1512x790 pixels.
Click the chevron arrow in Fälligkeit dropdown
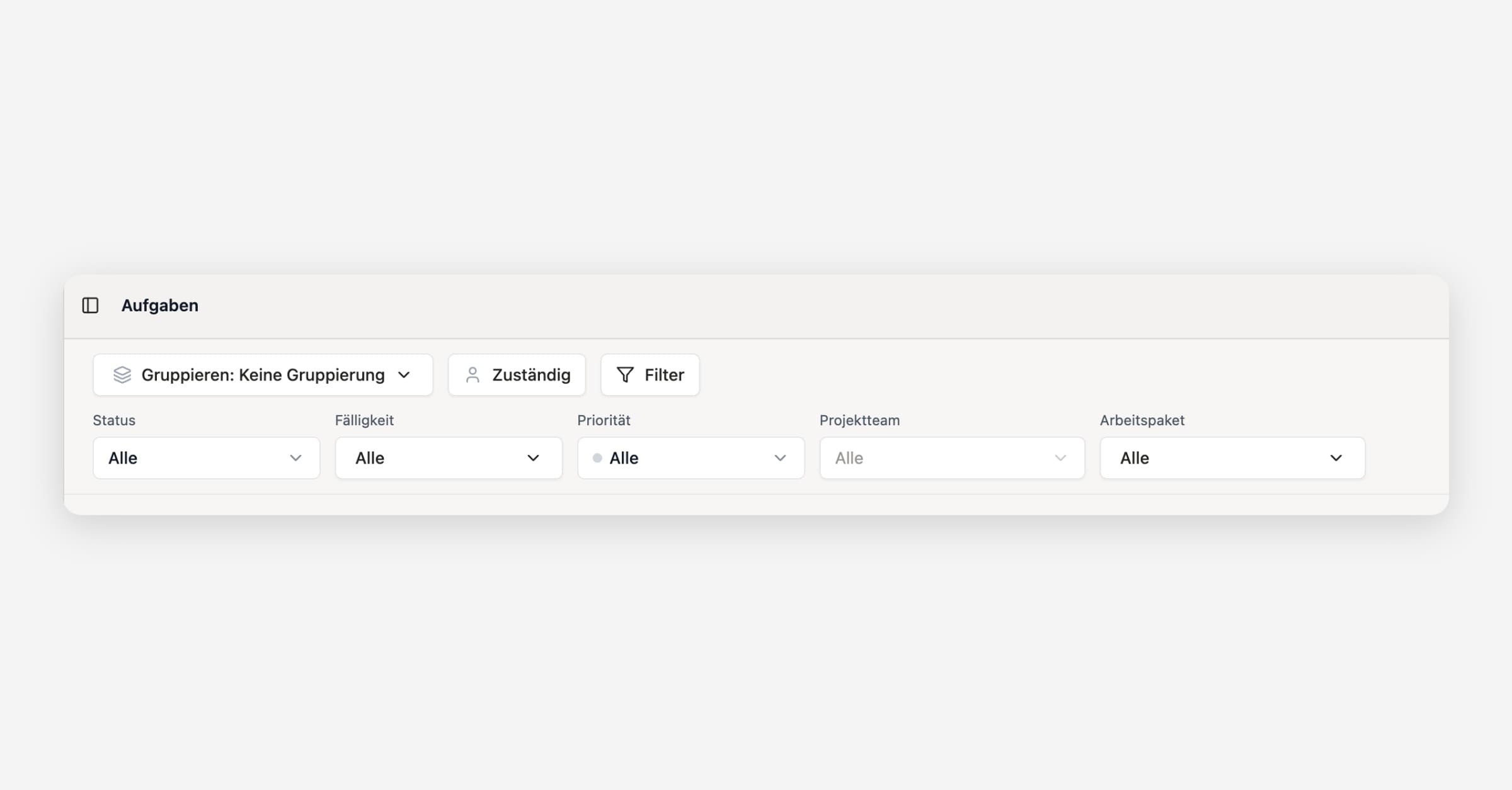click(x=533, y=458)
